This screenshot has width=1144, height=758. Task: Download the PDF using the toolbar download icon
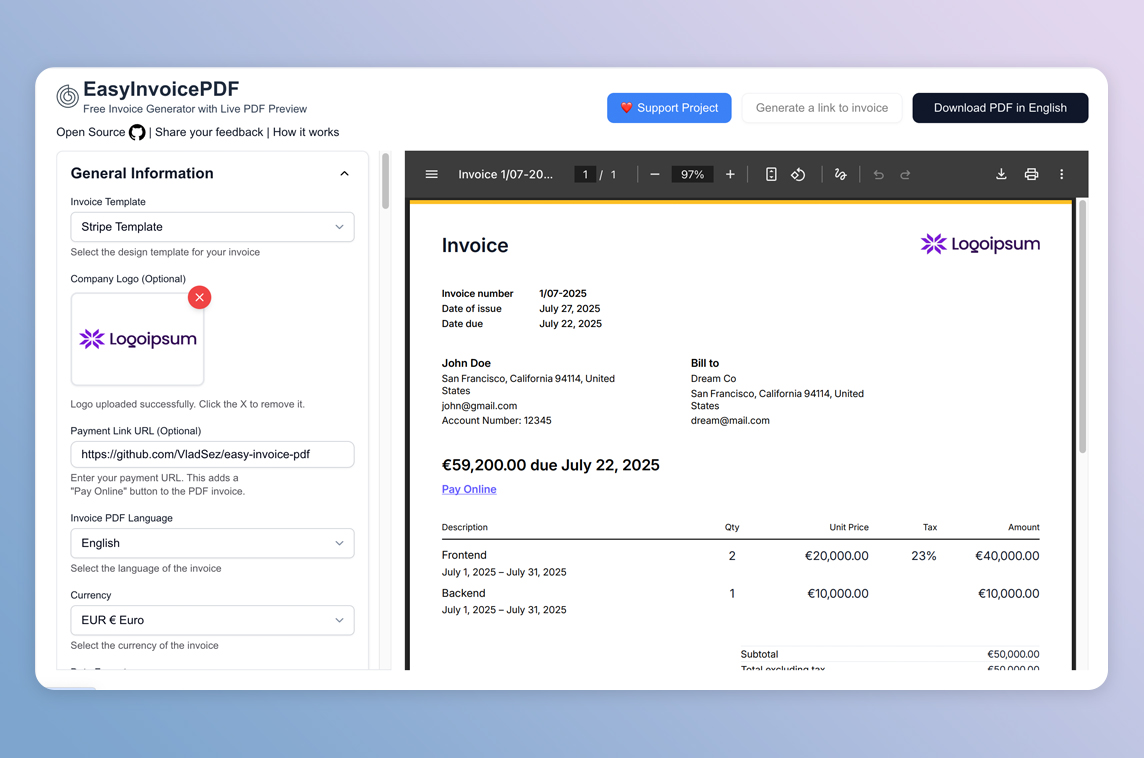tap(1001, 174)
